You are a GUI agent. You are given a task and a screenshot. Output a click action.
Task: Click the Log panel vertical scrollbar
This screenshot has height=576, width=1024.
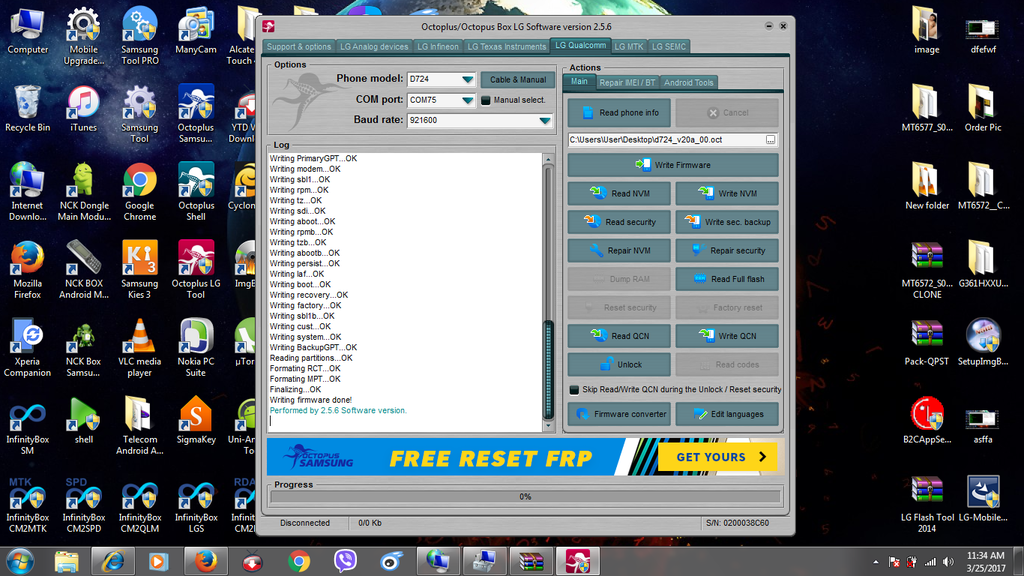tap(548, 290)
